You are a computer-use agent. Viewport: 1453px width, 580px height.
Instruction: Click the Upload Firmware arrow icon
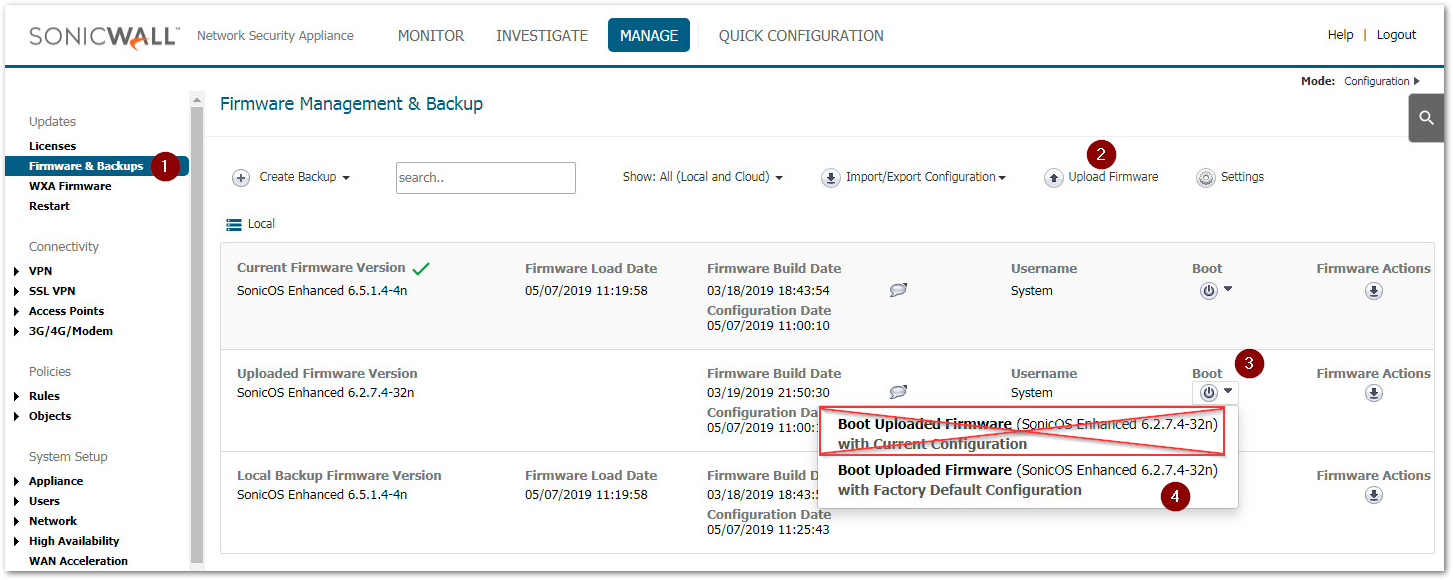pos(1053,178)
